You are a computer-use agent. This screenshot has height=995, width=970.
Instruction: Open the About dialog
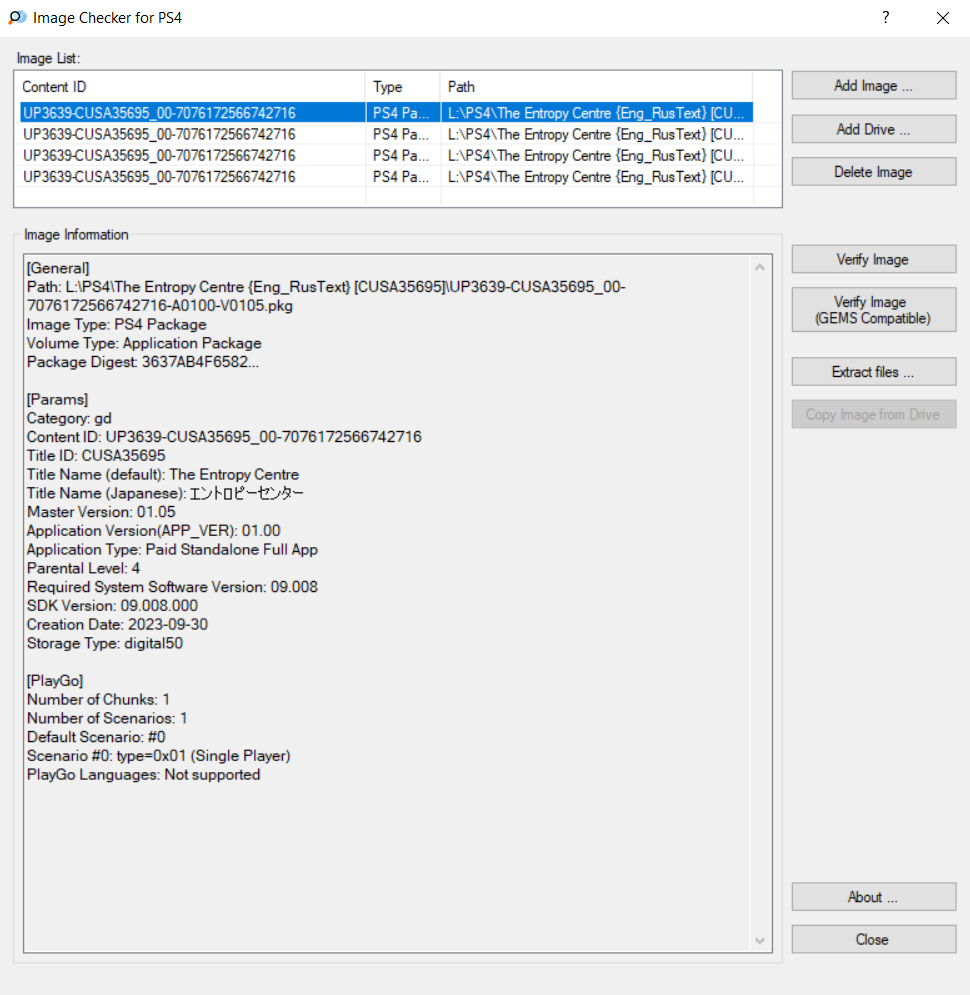873,897
